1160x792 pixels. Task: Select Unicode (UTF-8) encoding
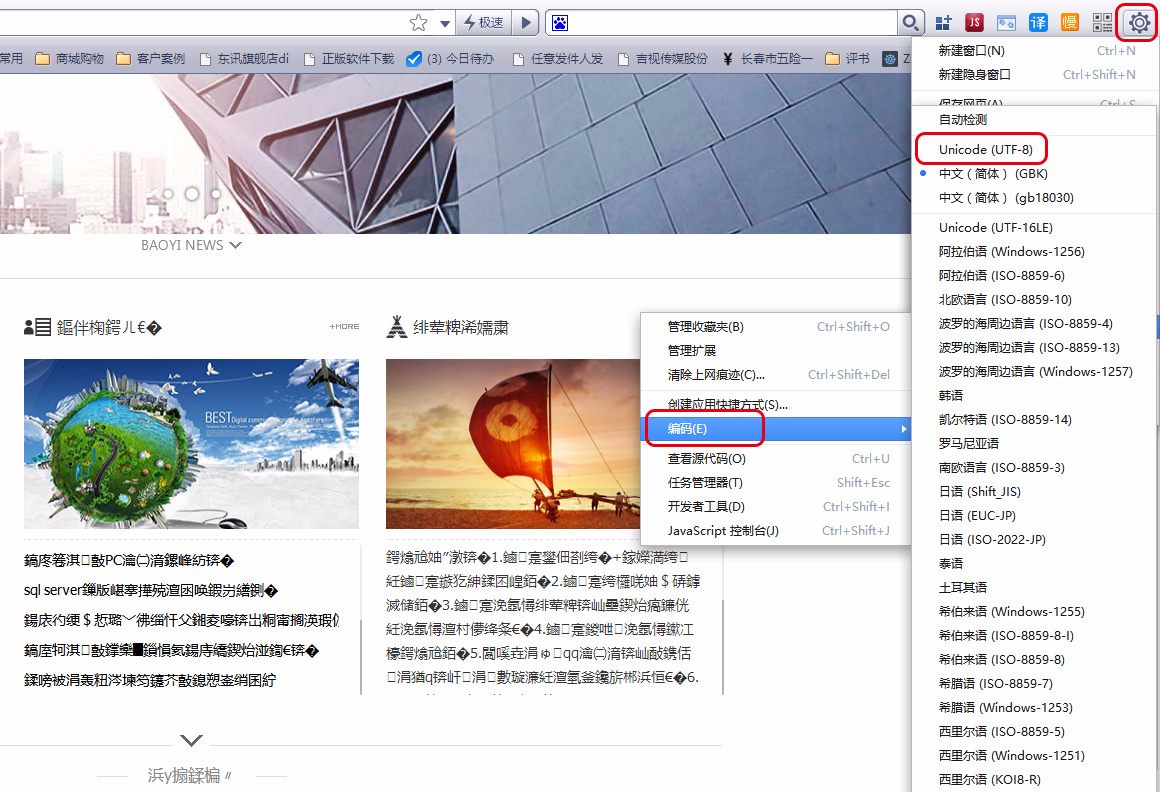pos(981,148)
